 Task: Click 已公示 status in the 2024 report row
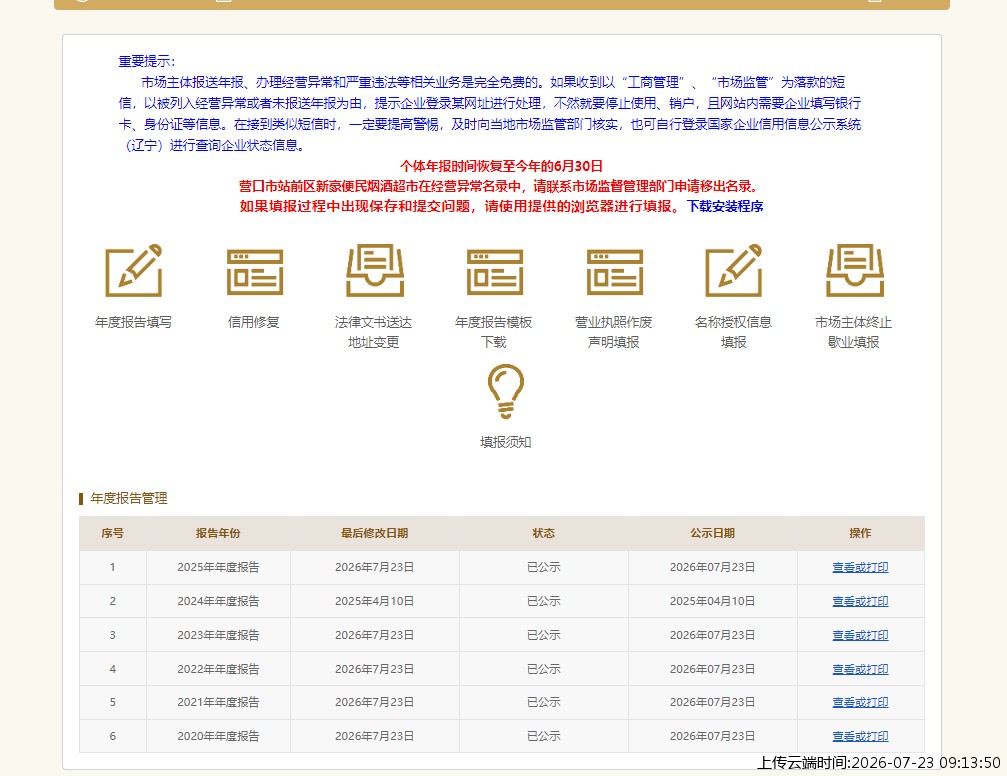(x=543, y=601)
